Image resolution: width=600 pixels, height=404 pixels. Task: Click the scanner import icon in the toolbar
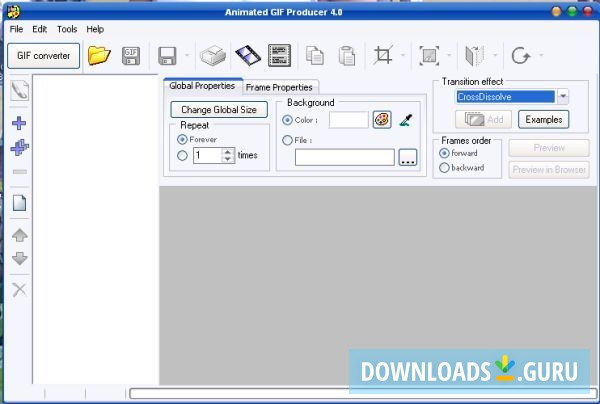click(x=213, y=56)
